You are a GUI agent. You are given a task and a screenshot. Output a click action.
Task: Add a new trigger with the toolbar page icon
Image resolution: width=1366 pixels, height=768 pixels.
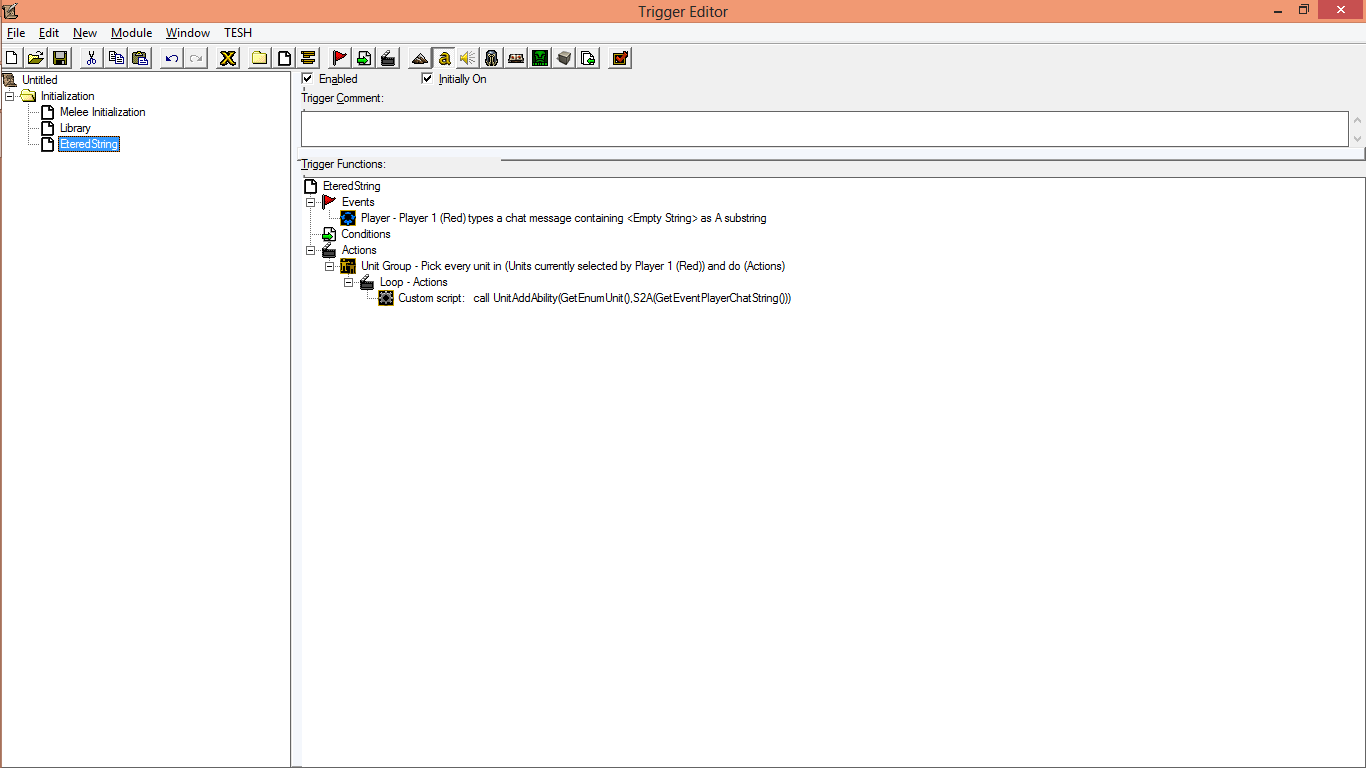[284, 58]
